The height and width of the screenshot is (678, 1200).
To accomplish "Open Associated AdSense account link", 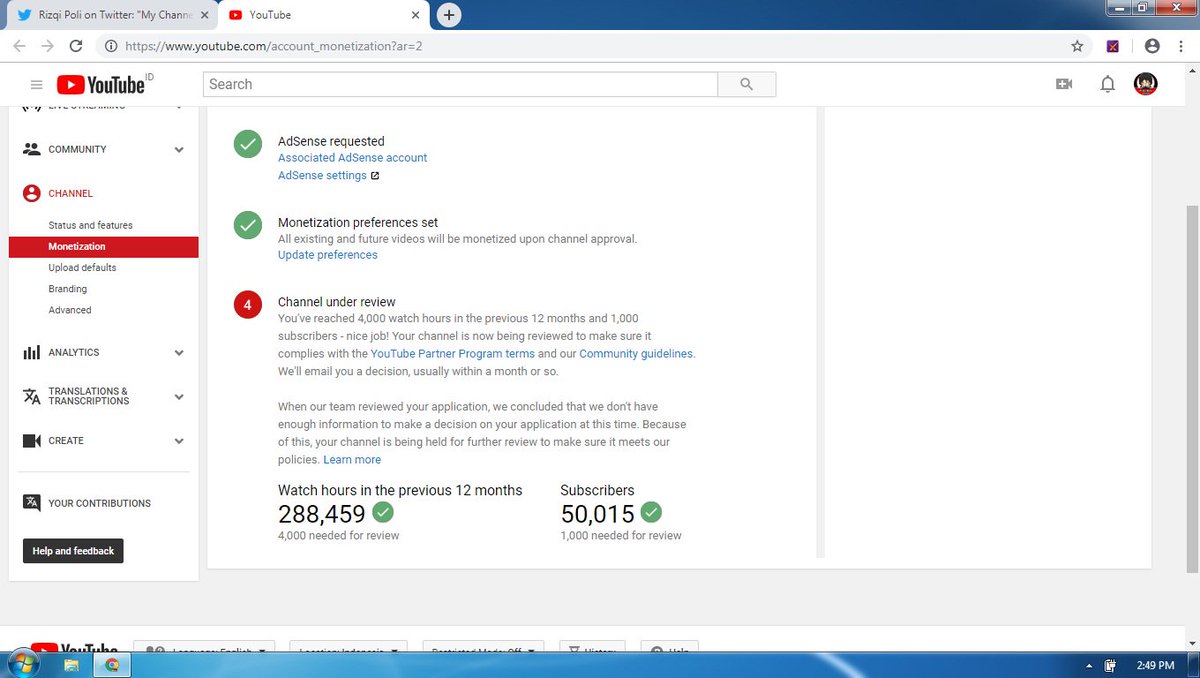I will [x=352, y=158].
